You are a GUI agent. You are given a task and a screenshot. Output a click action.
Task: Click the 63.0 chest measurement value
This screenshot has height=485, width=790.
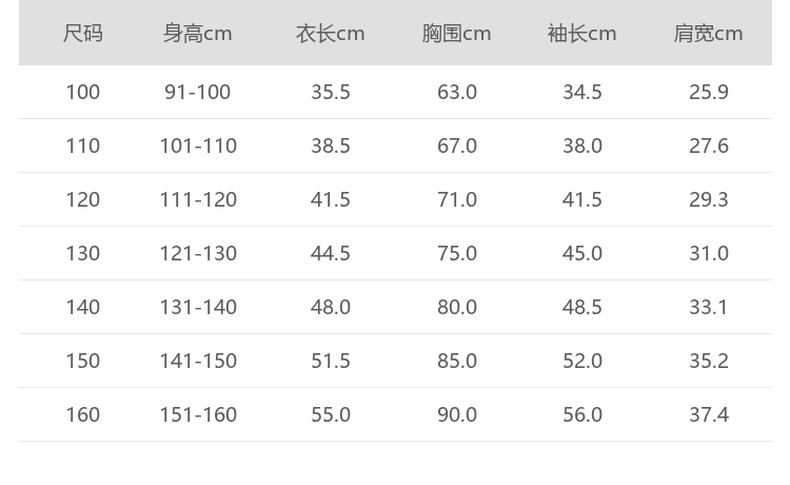[x=457, y=93]
